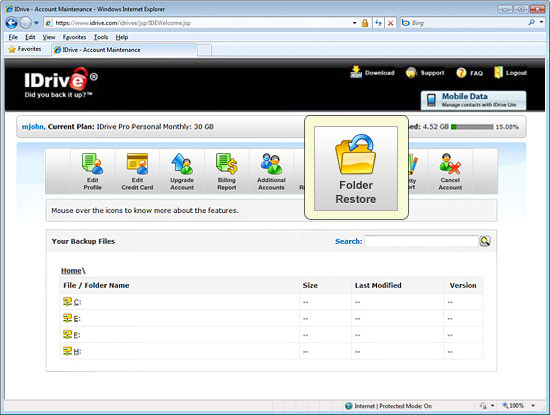Open the Favorites menu

74,37
